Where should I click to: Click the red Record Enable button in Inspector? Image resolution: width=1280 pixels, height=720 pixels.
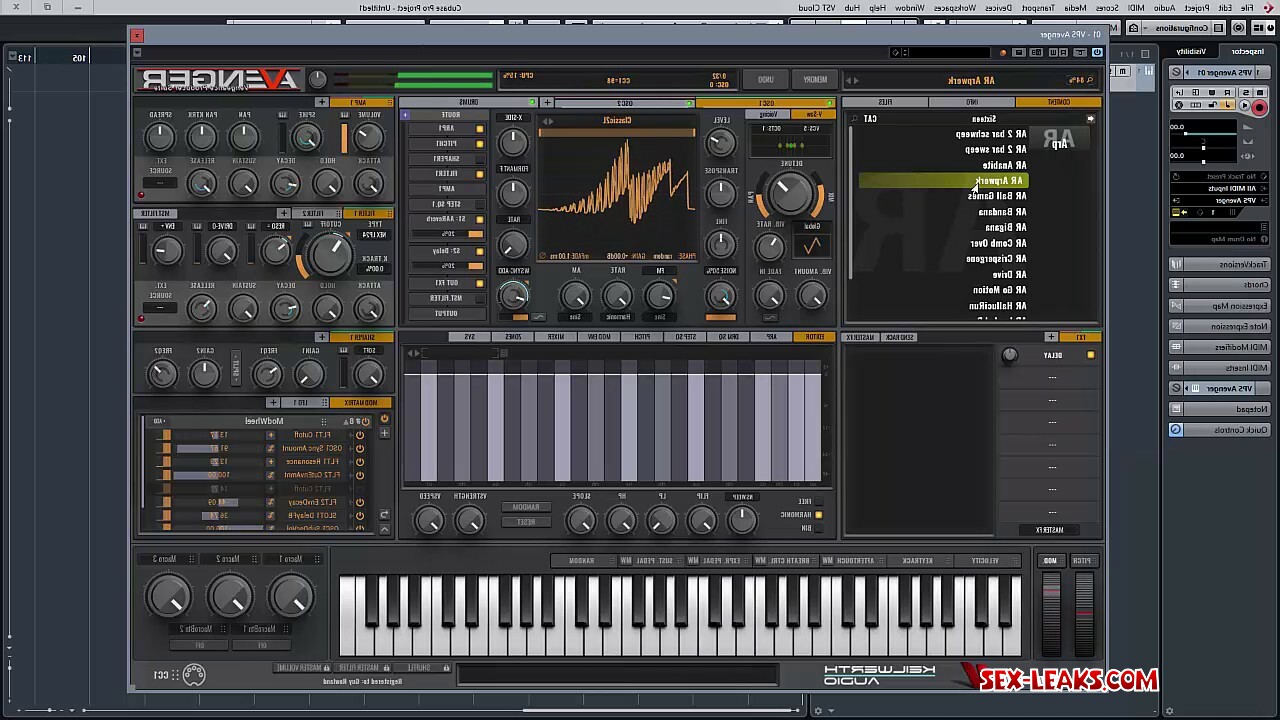(x=1260, y=107)
